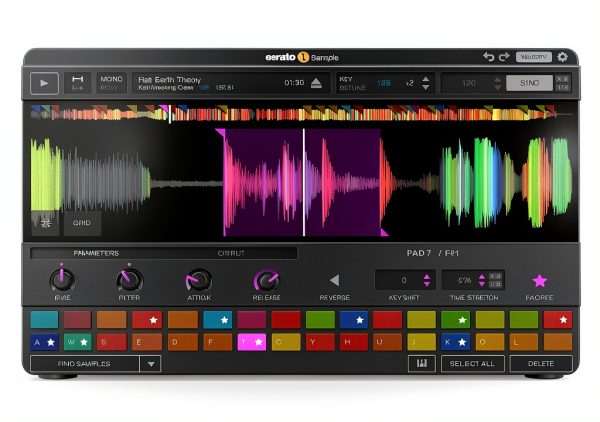Click the Time Stretch down arrow
Image resolution: width=600 pixels, height=422 pixels.
tap(482, 284)
